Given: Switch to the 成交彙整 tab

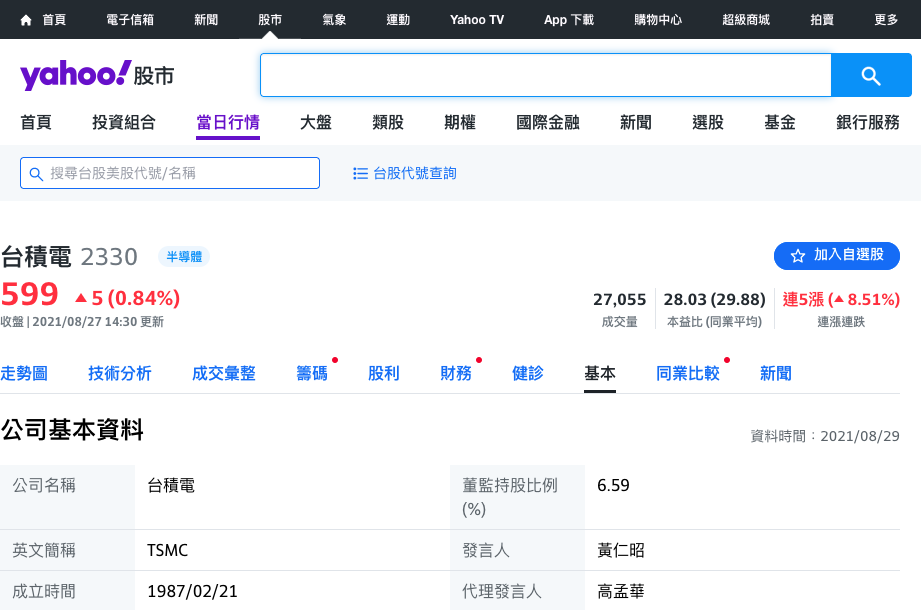Looking at the screenshot, I should [x=224, y=373].
